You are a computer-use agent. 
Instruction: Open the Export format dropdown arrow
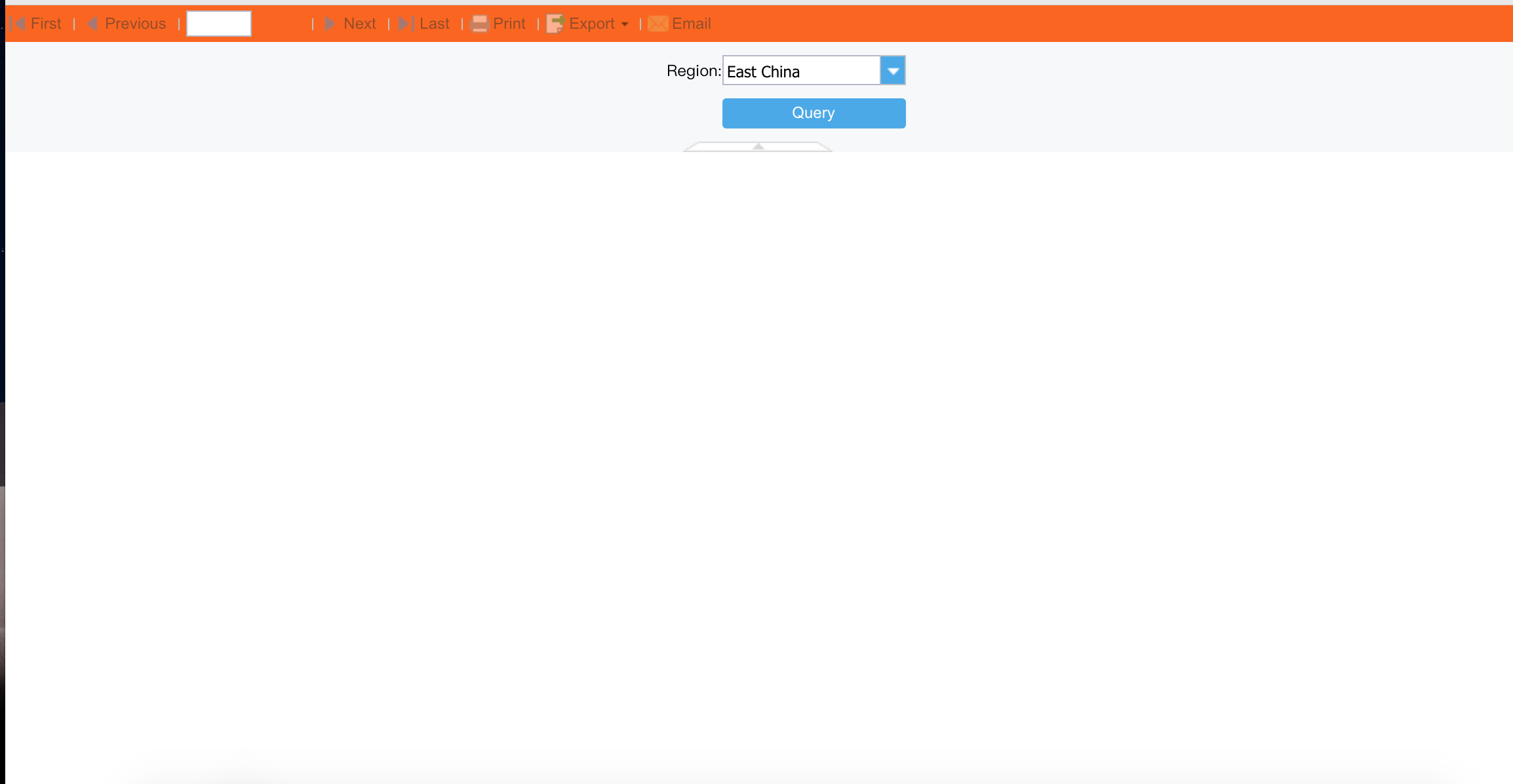pos(625,25)
